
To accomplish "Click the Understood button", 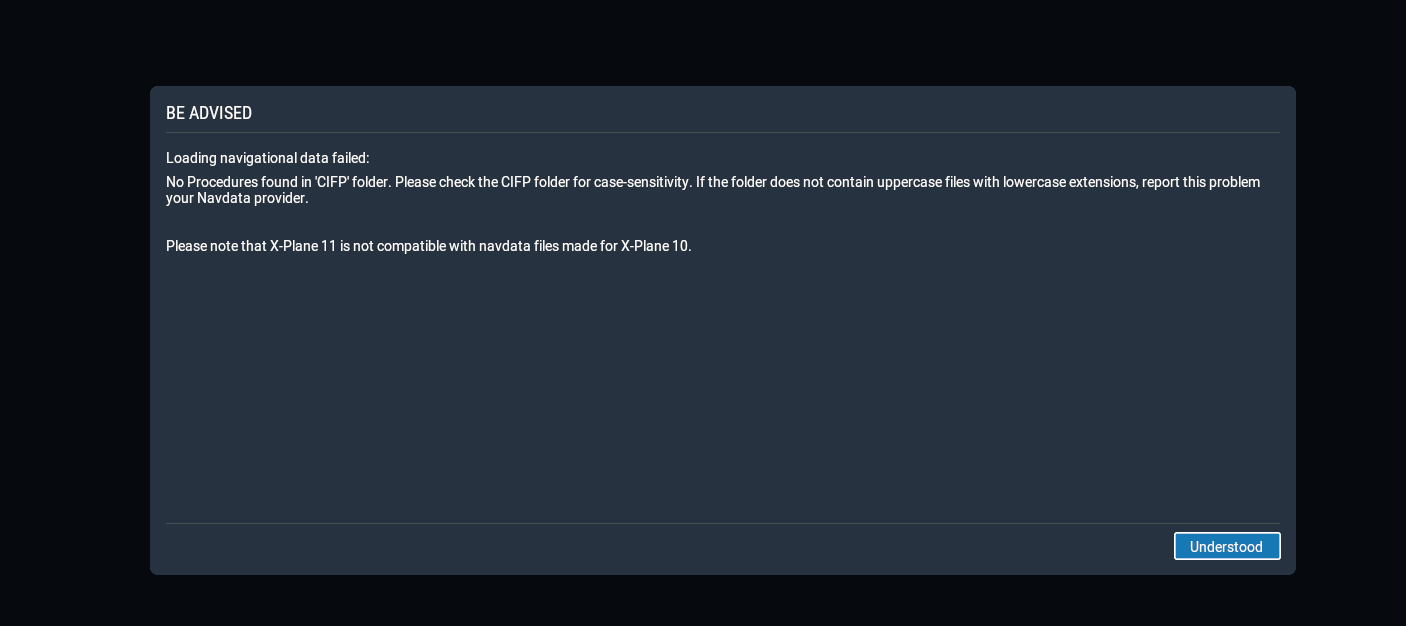I will click(1226, 546).
